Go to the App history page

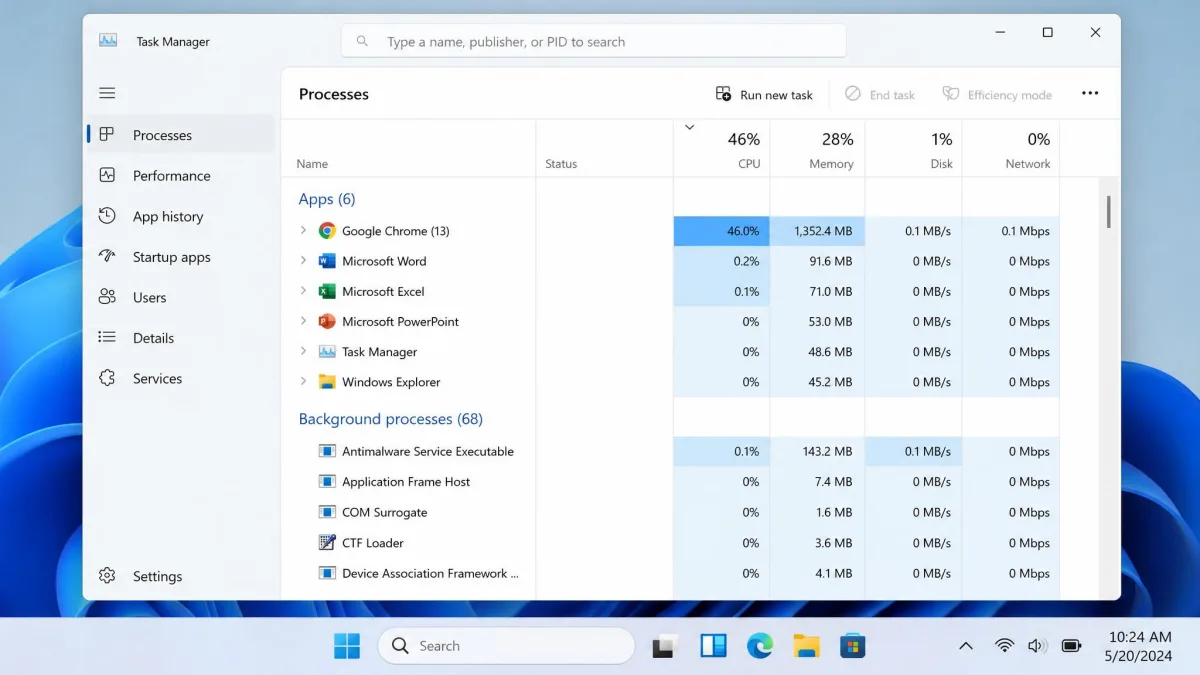[x=180, y=216]
